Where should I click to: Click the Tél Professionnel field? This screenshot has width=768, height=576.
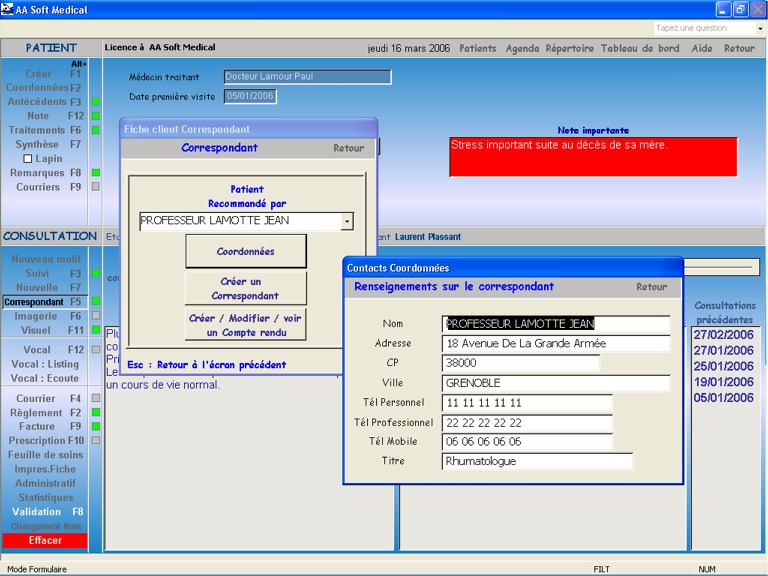coord(527,423)
